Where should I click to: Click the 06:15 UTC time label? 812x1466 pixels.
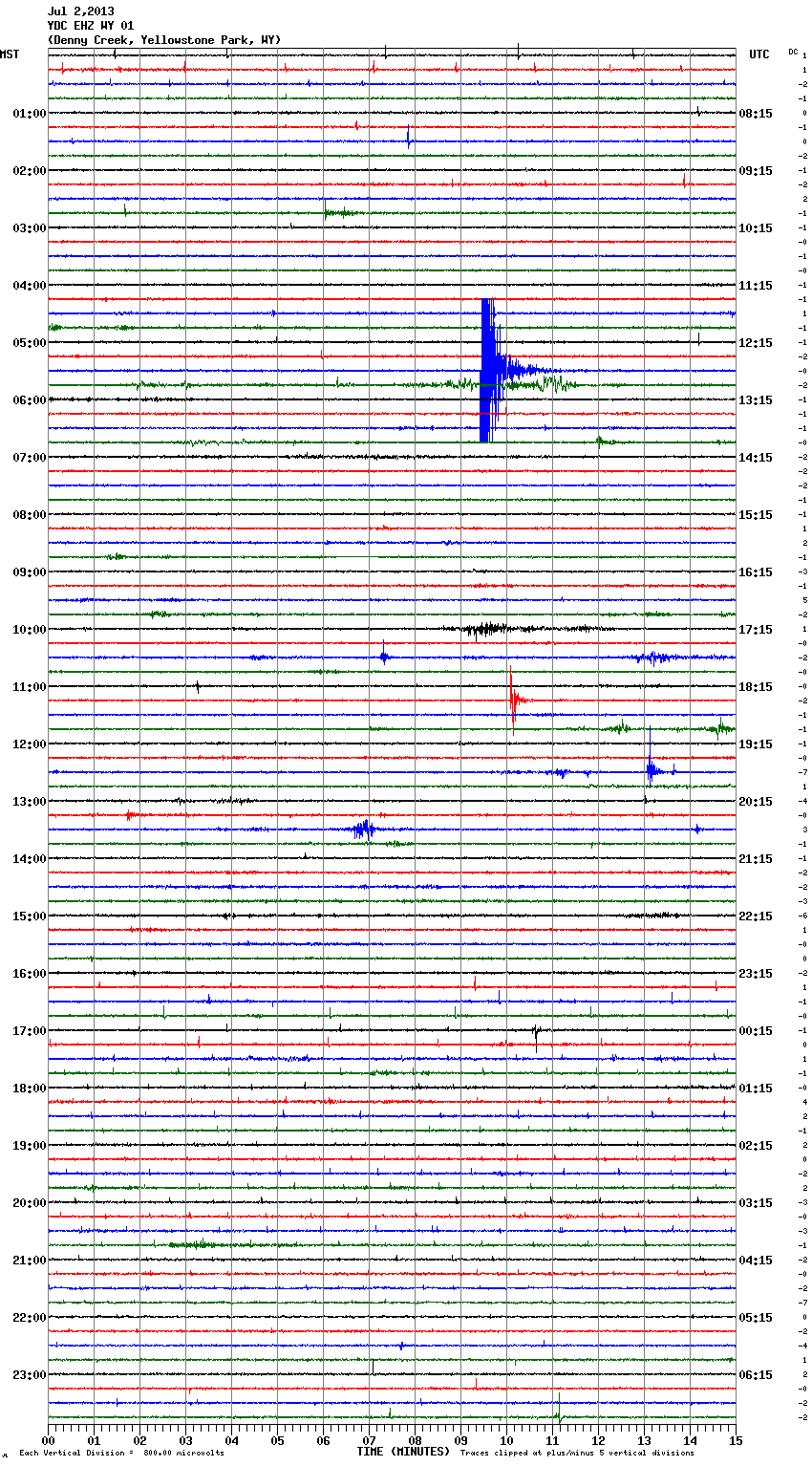pos(756,1375)
